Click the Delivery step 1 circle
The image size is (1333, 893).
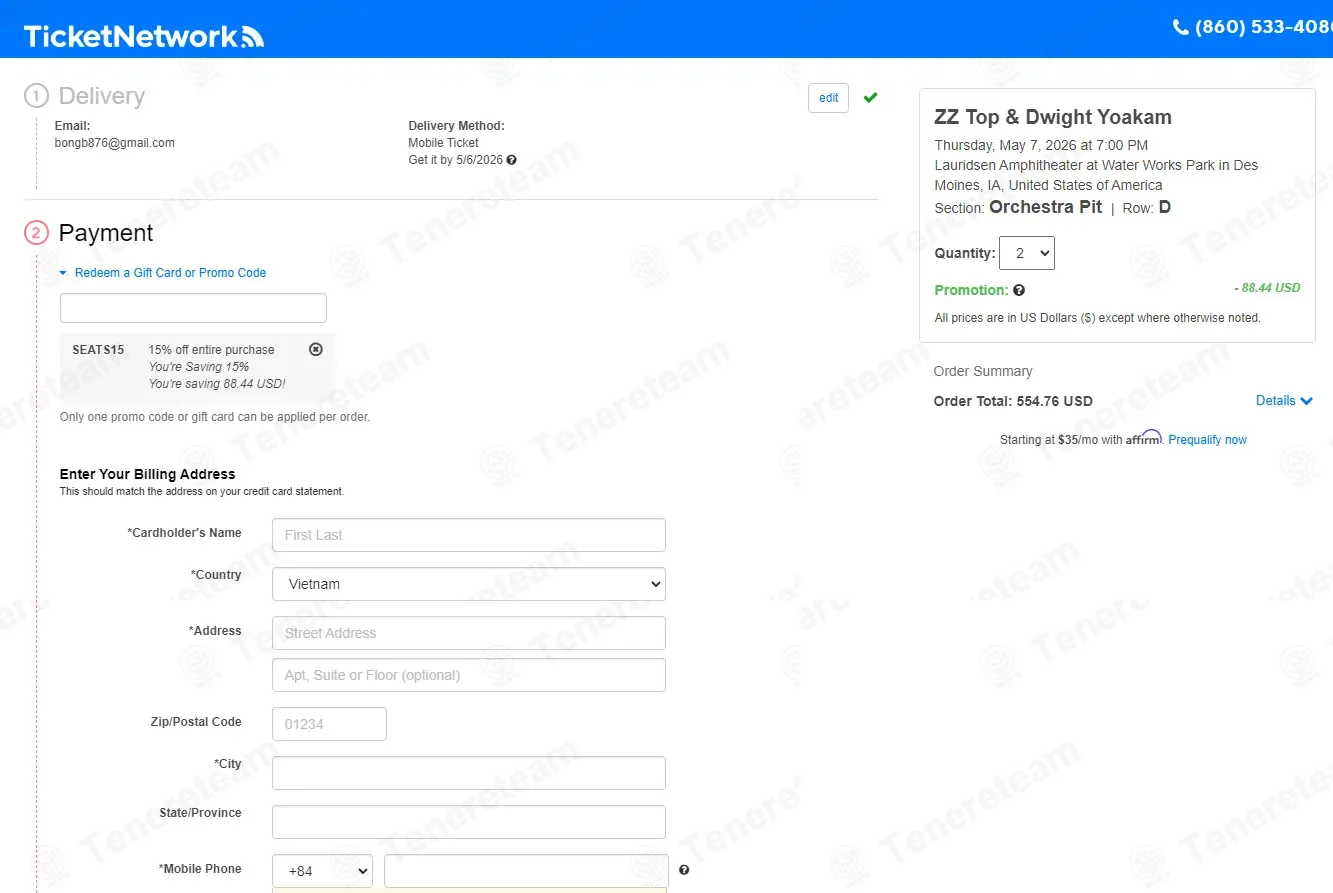pyautogui.click(x=36, y=96)
